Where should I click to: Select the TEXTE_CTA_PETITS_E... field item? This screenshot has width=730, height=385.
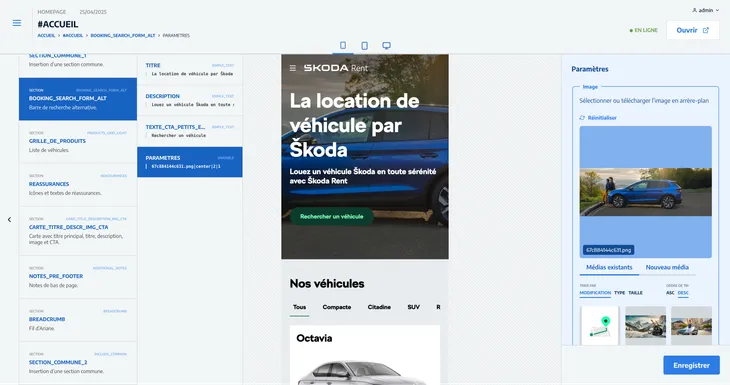tap(190, 131)
